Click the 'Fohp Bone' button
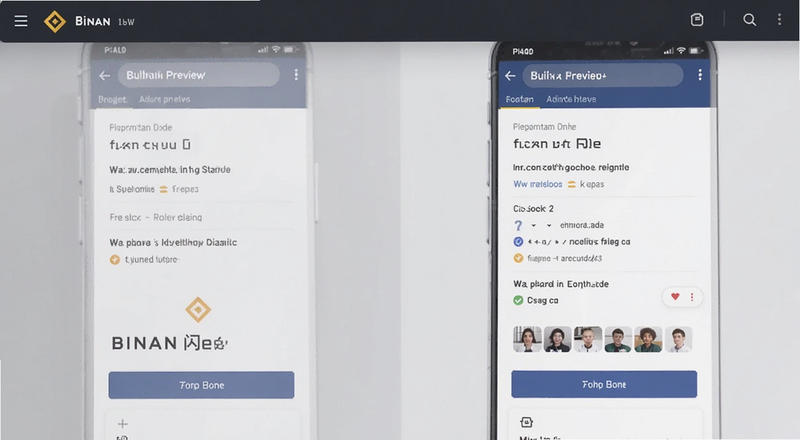The height and width of the screenshot is (440, 800). pos(604,384)
